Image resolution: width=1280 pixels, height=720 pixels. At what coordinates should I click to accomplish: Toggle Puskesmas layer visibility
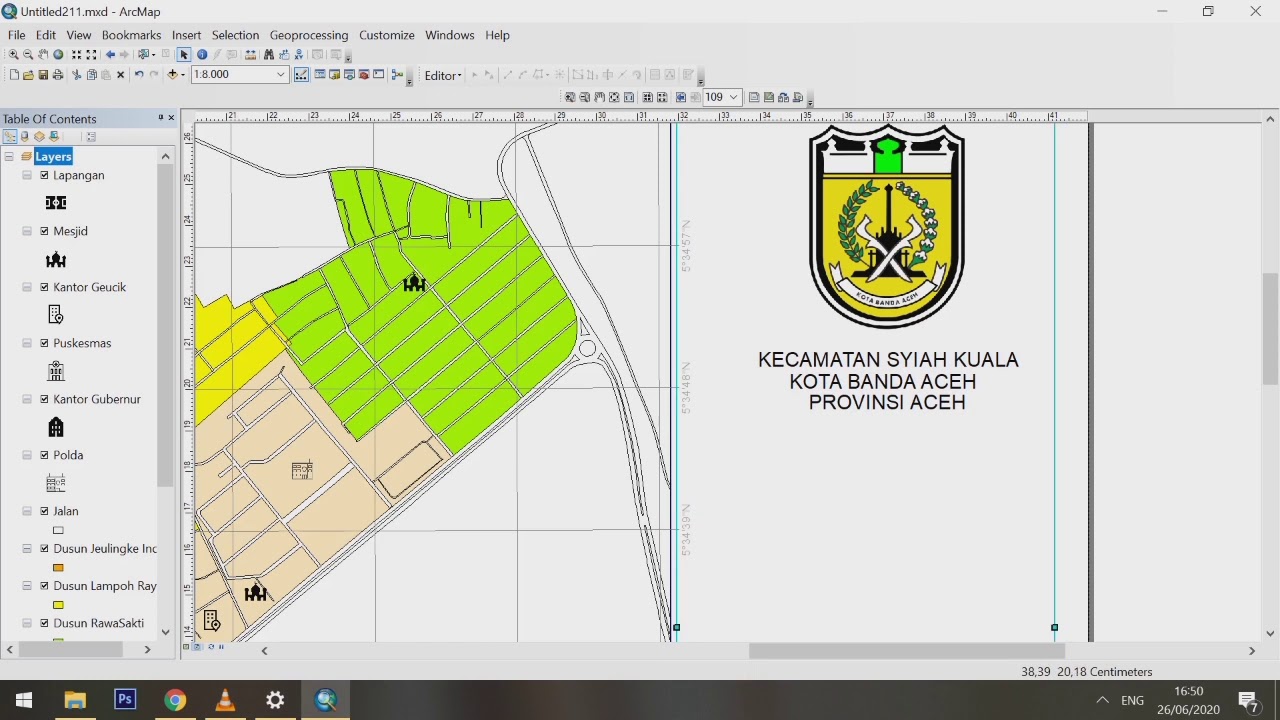tap(44, 343)
